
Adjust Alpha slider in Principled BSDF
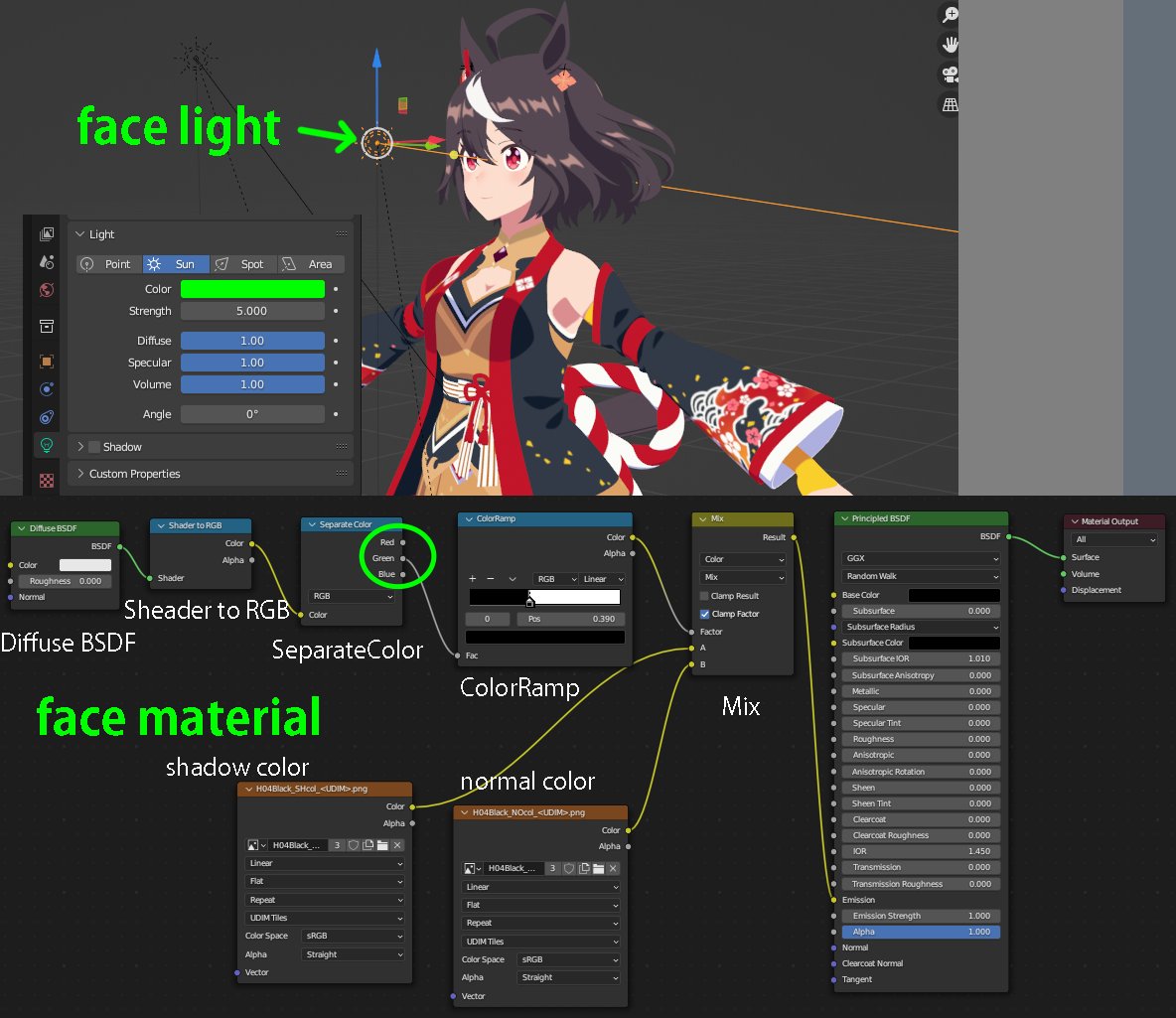click(x=921, y=932)
